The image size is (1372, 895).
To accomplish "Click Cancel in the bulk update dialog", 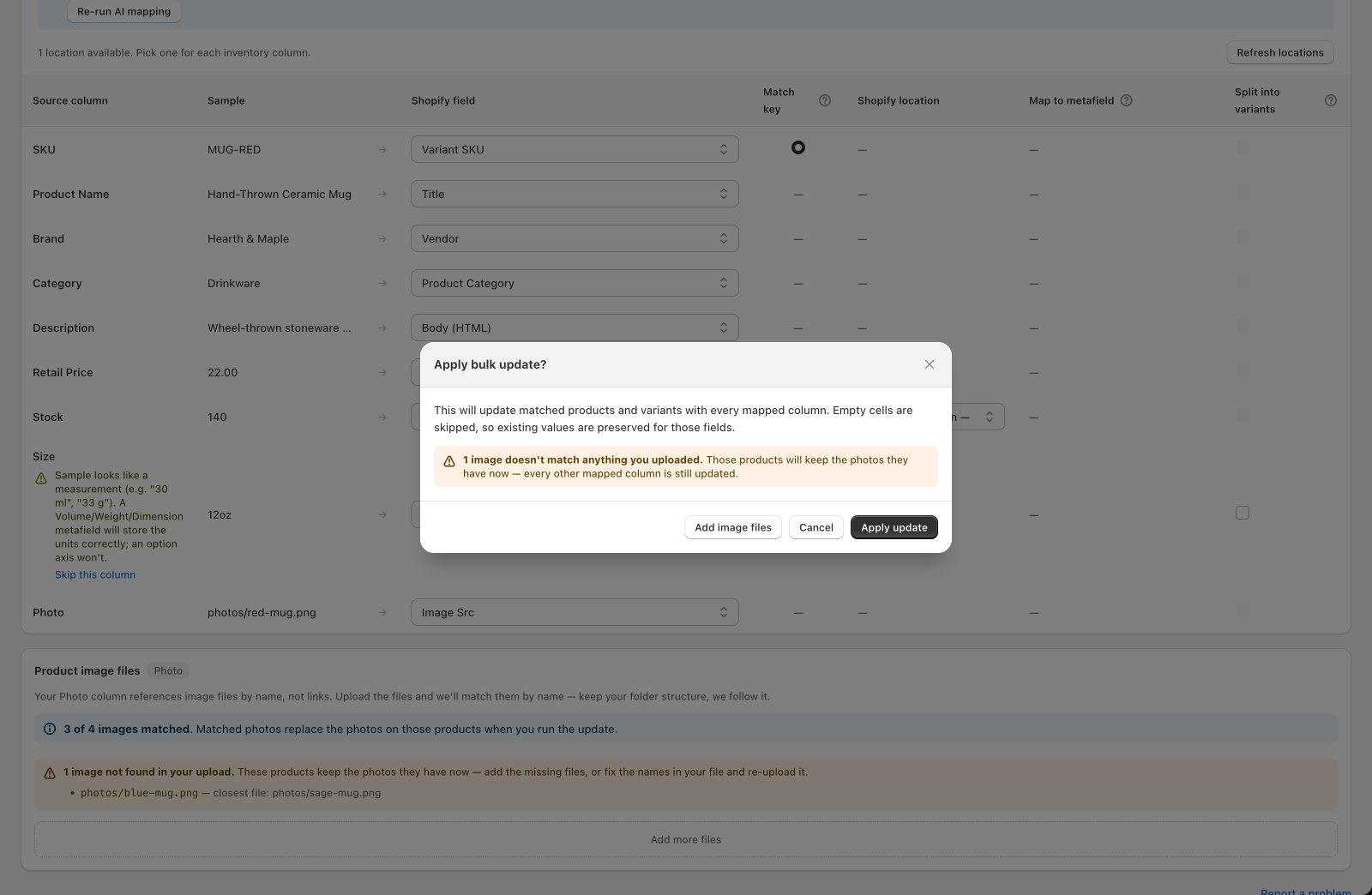I will click(x=816, y=527).
